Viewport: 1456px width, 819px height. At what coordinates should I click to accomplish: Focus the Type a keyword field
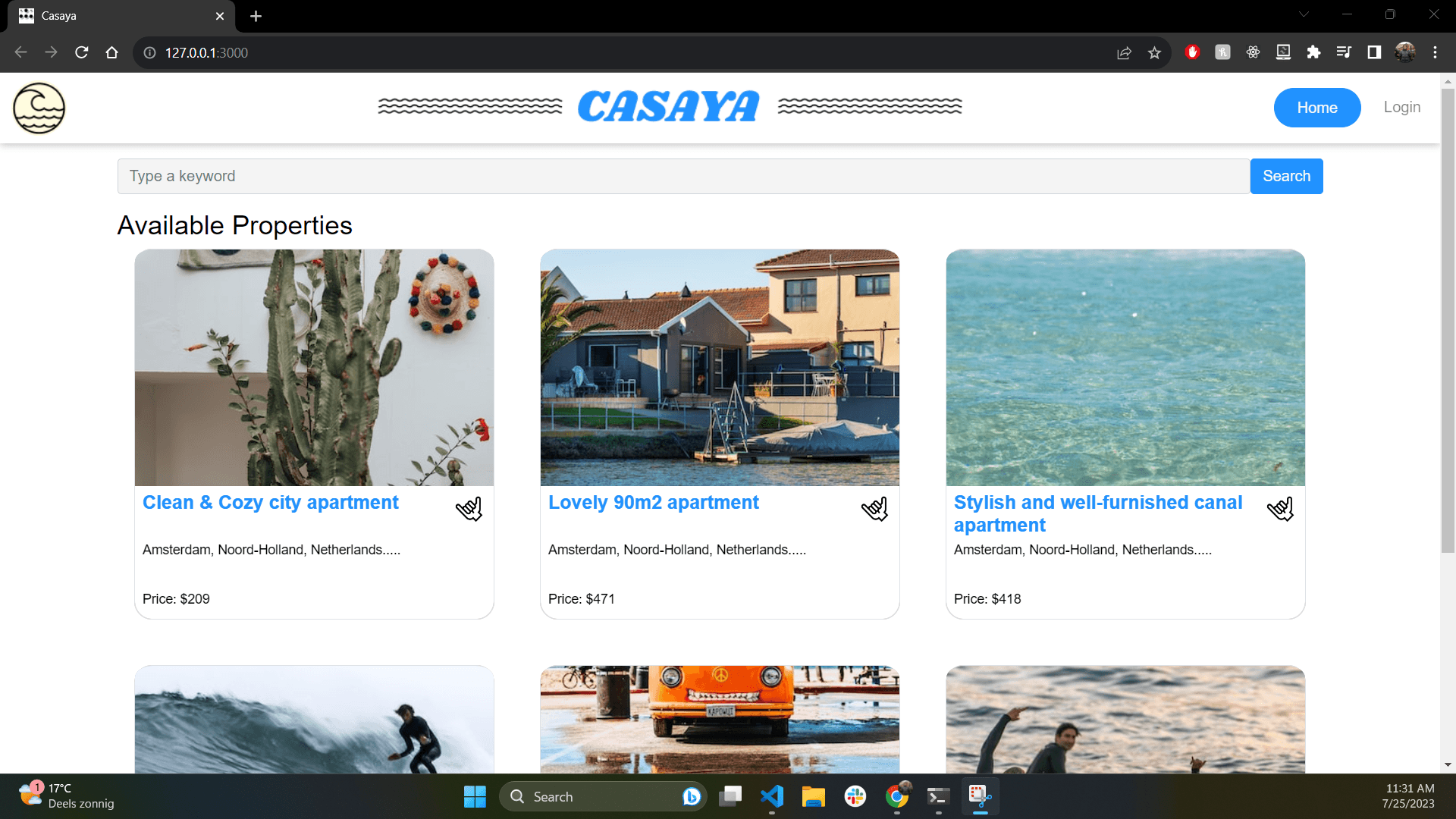[683, 176]
